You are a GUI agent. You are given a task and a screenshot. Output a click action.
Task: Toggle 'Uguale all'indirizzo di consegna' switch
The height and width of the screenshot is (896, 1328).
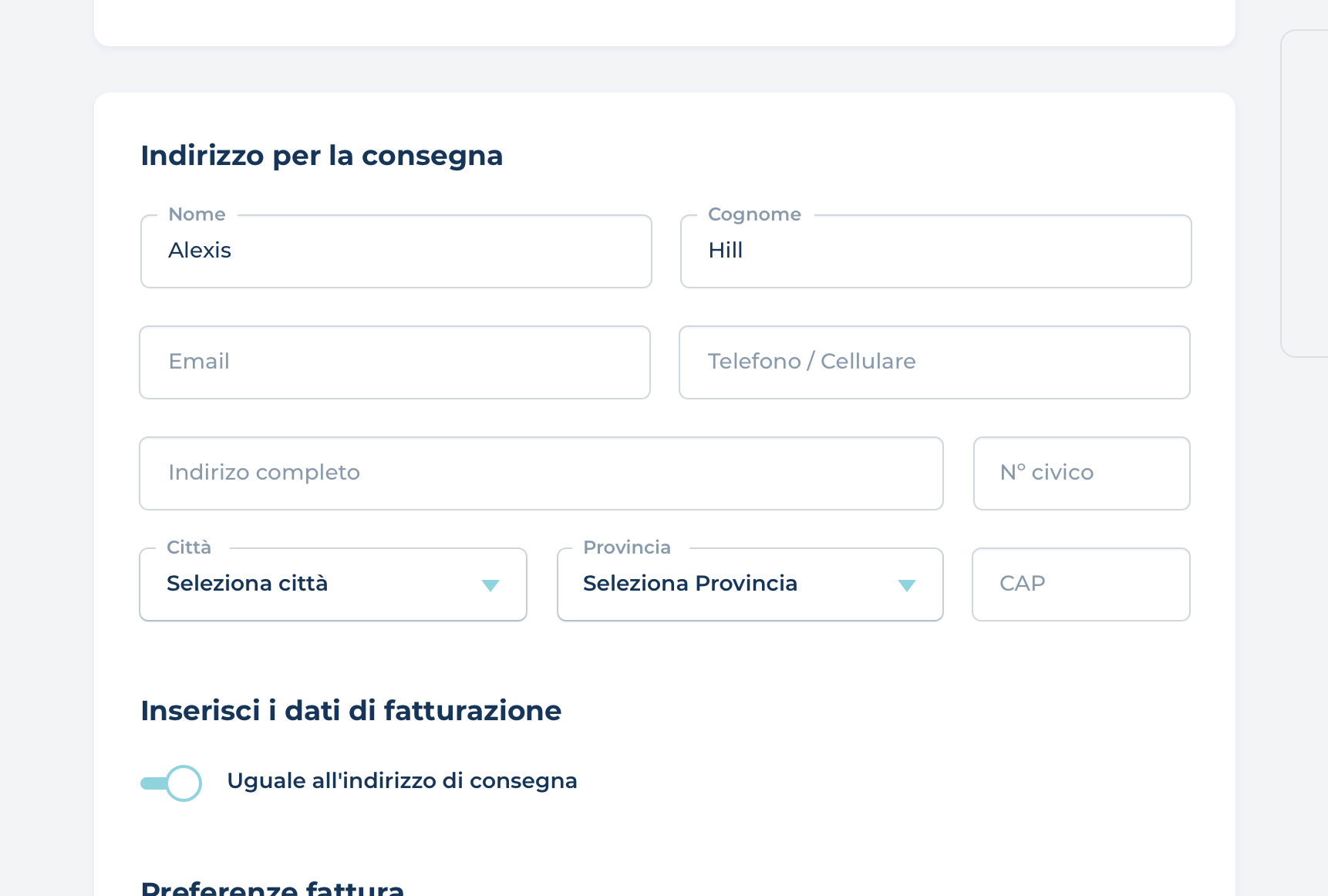click(171, 783)
